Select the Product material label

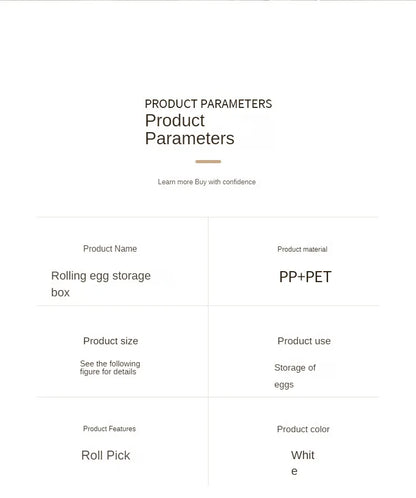tap(302, 249)
